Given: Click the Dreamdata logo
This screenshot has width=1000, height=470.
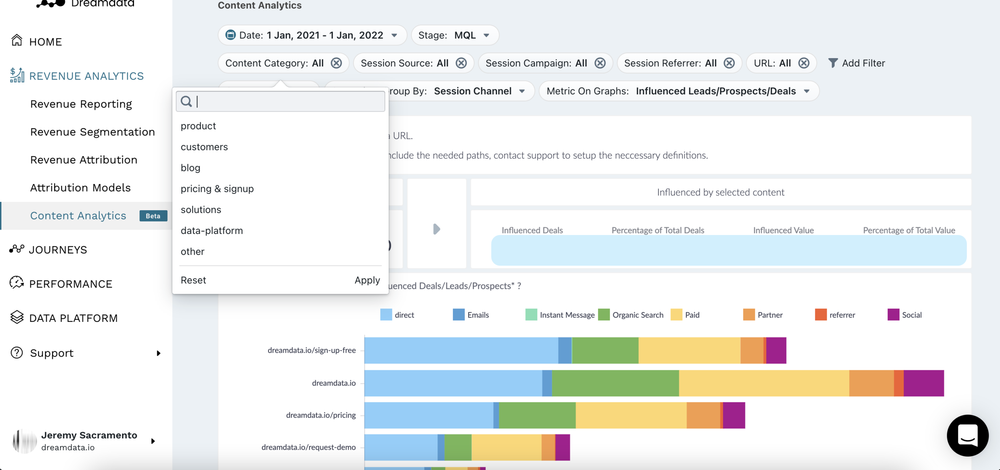Looking at the screenshot, I should click(85, 3).
